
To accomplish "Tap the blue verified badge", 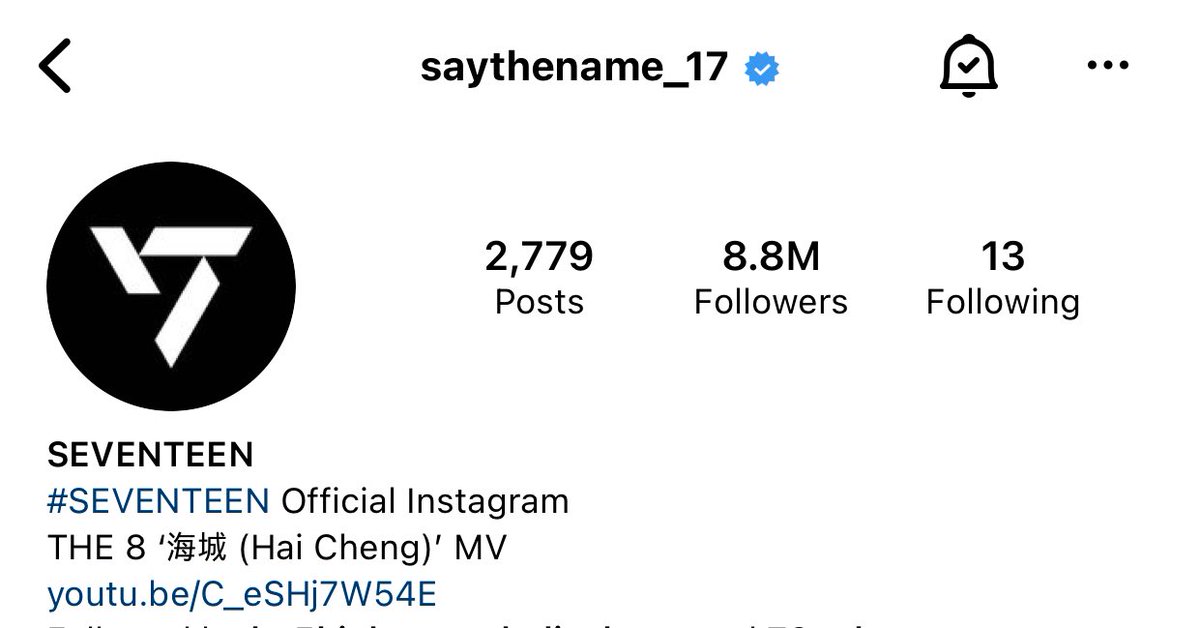I will pyautogui.click(x=762, y=69).
